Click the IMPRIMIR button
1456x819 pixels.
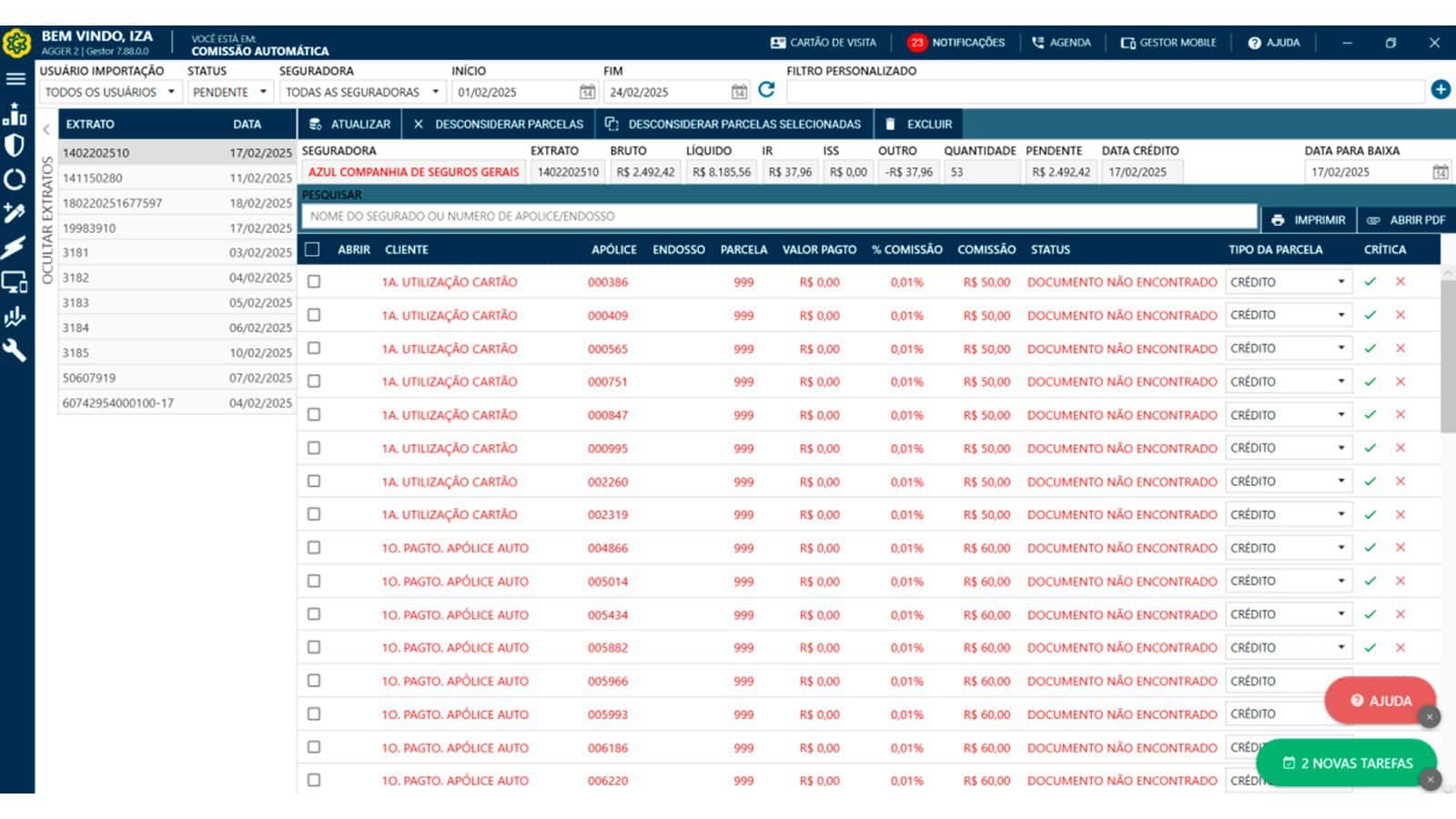1309,220
